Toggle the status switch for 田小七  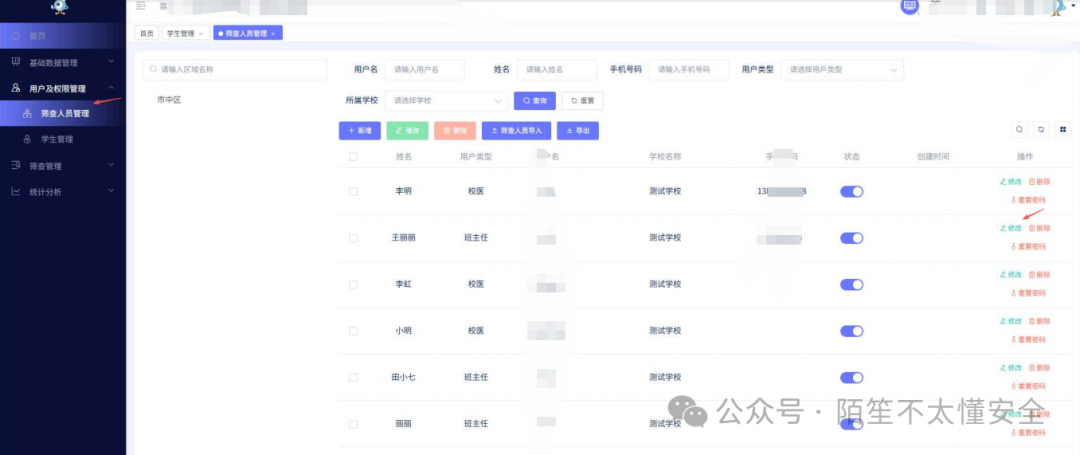851,377
